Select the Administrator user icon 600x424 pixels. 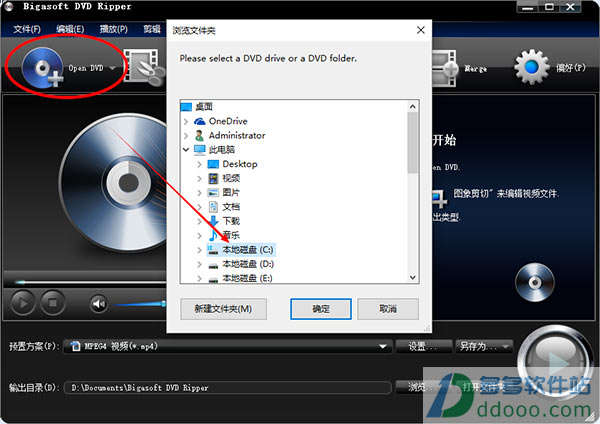(x=199, y=135)
